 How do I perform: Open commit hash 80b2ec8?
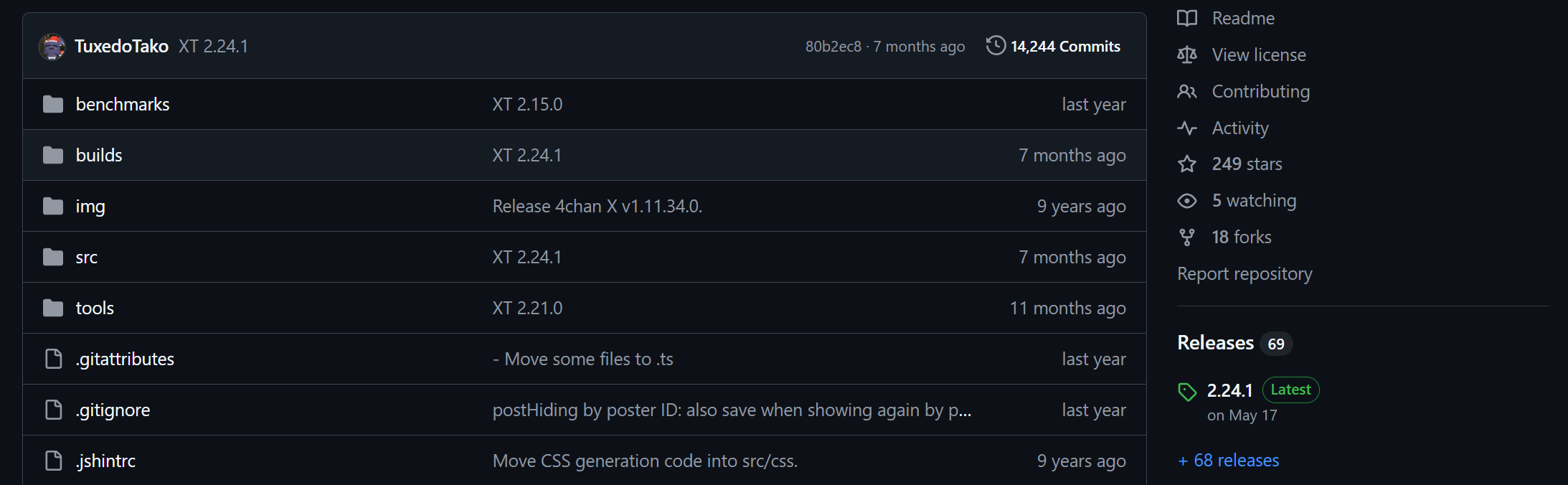(x=833, y=47)
